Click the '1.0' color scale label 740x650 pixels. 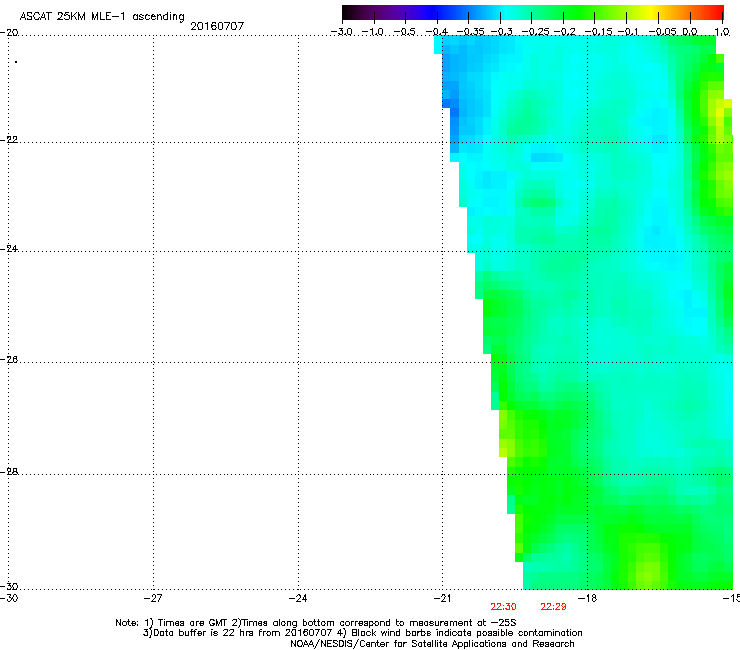722,32
